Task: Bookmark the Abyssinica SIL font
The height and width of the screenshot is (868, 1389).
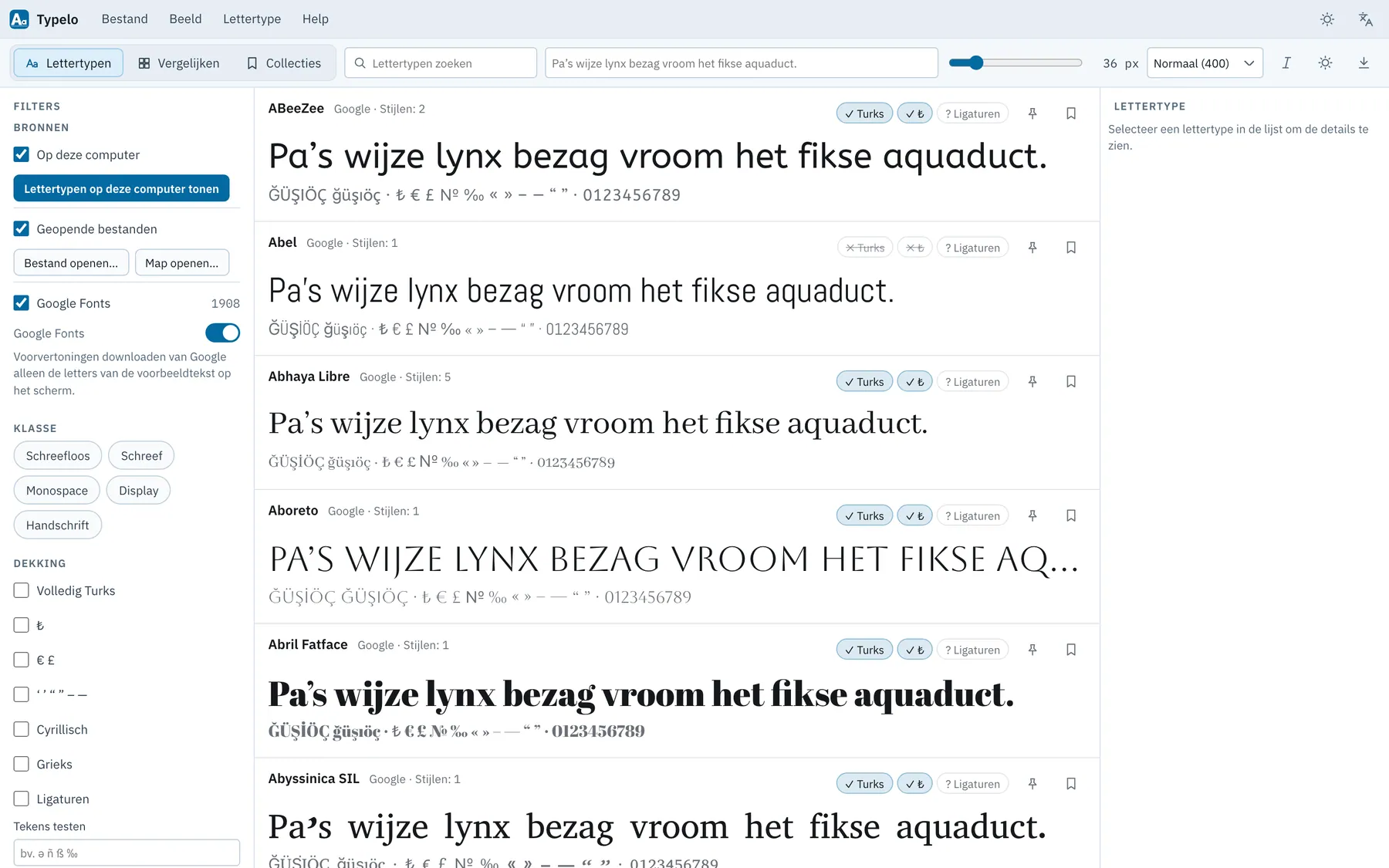Action: pos(1071,784)
